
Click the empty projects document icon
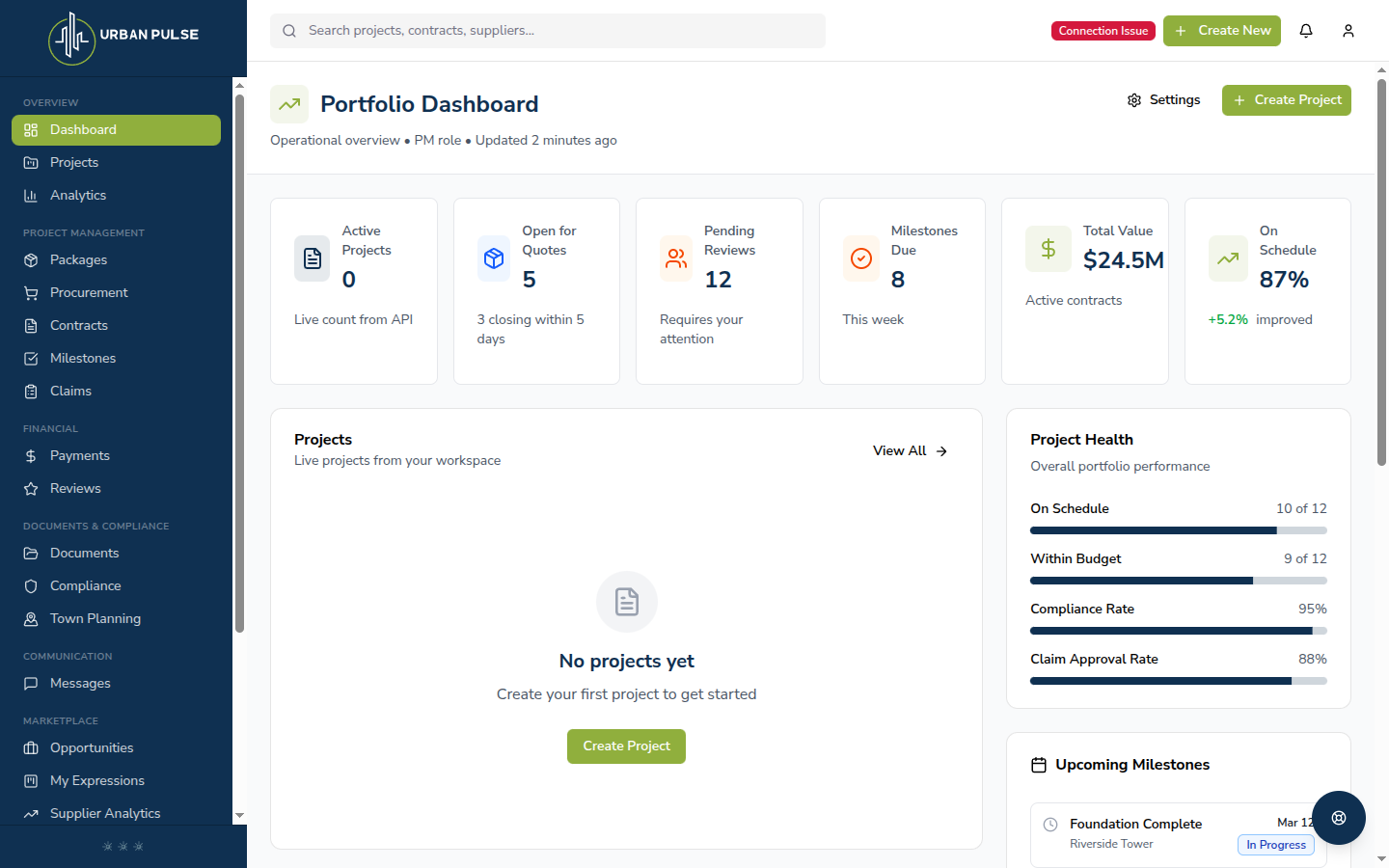(x=627, y=602)
